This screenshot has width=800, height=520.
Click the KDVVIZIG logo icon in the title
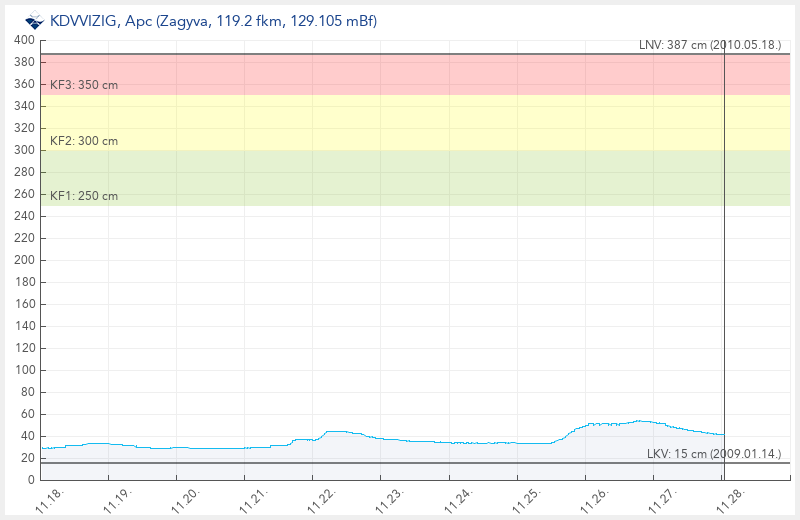[x=34, y=20]
